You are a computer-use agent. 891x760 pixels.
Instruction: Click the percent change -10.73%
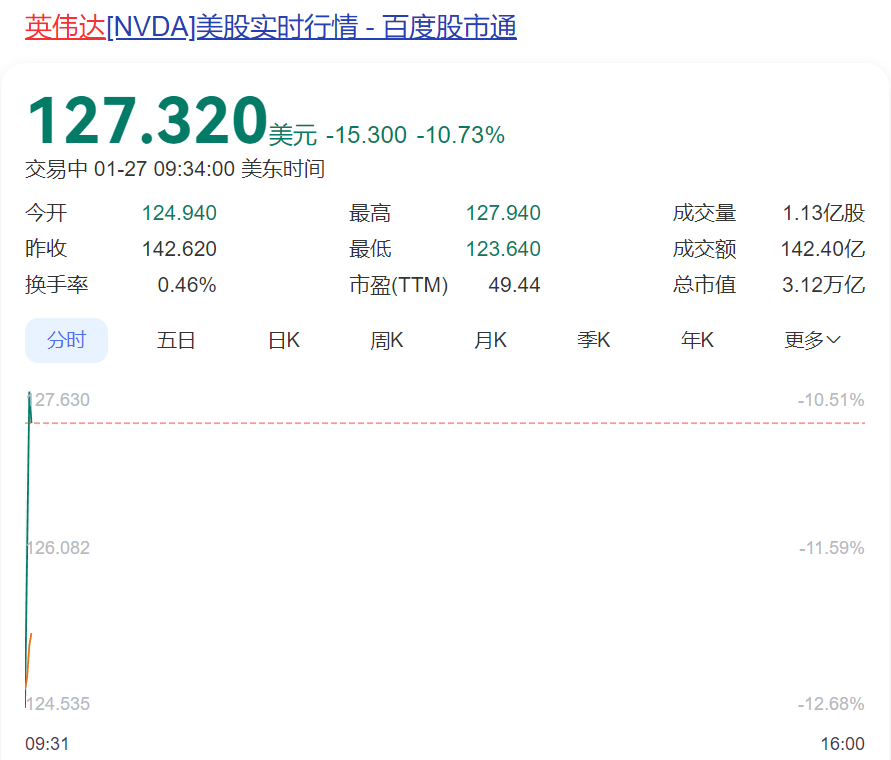(460, 135)
